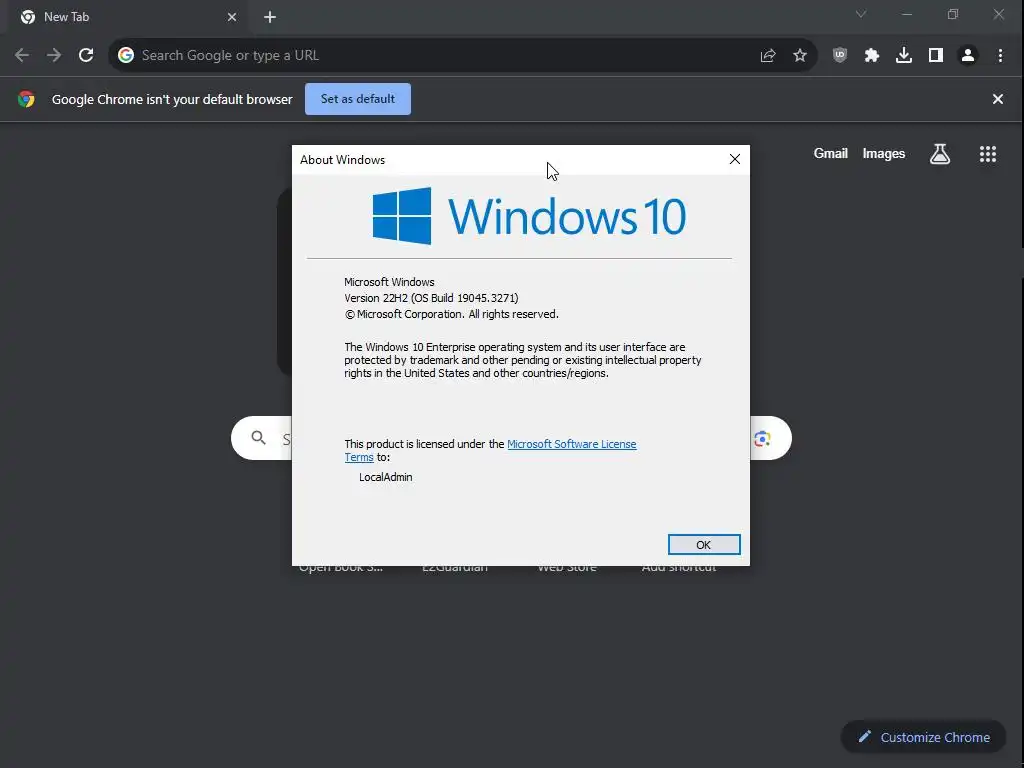Click the LocalAdmin licensee name
This screenshot has width=1024, height=768.
(x=385, y=477)
